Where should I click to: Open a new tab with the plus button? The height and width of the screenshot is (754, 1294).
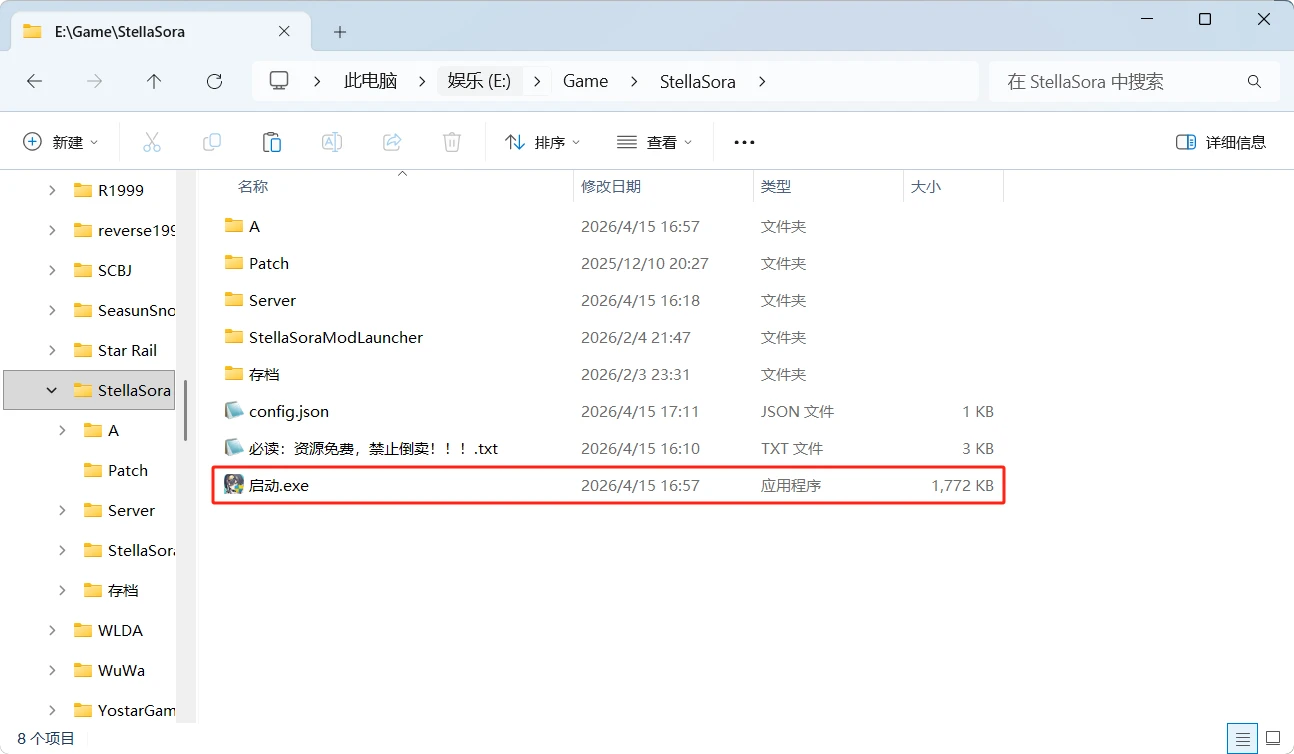(339, 31)
